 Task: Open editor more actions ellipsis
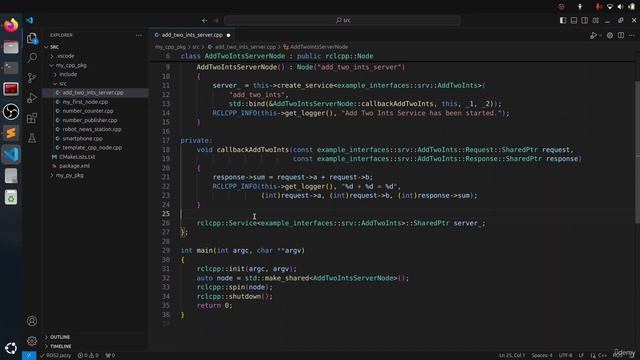pyautogui.click(x=631, y=36)
